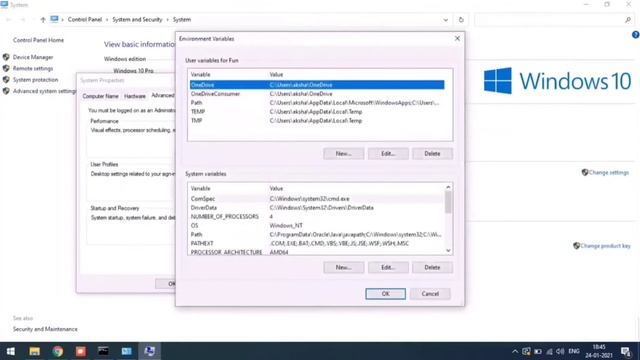The height and width of the screenshot is (360, 640).
Task: Click Delete button under system variables
Action: tap(432, 267)
